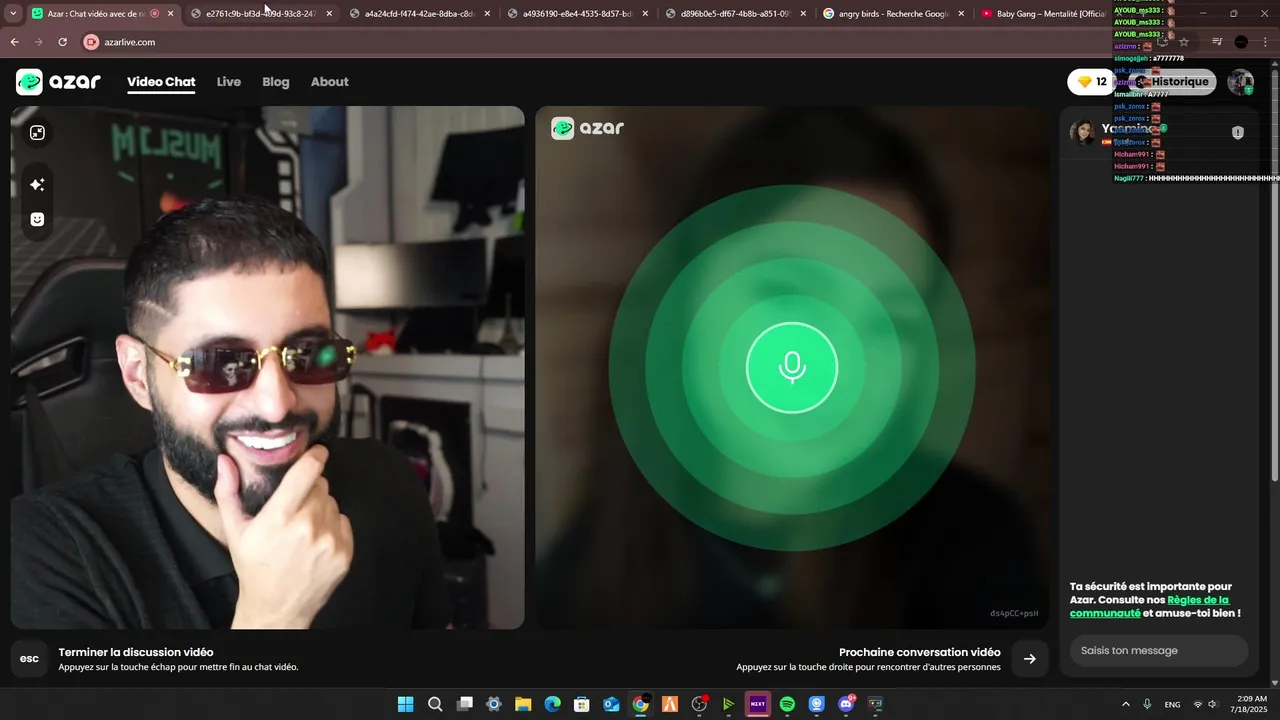
Task: Click the next conversation arrow button
Action: coord(1030,659)
